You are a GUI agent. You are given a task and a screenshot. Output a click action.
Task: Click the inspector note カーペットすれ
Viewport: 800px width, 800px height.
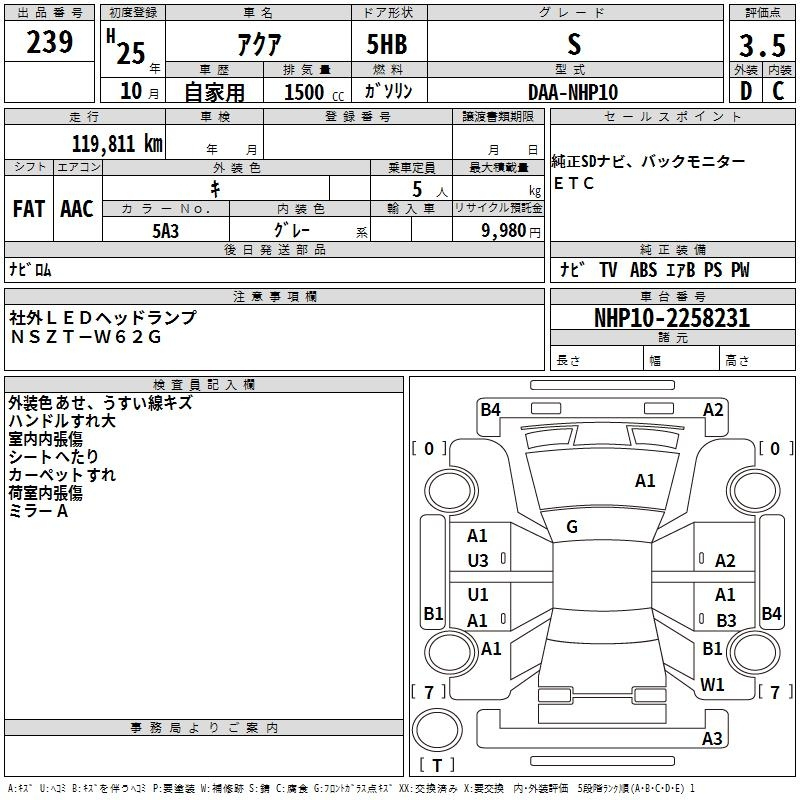(x=62, y=474)
